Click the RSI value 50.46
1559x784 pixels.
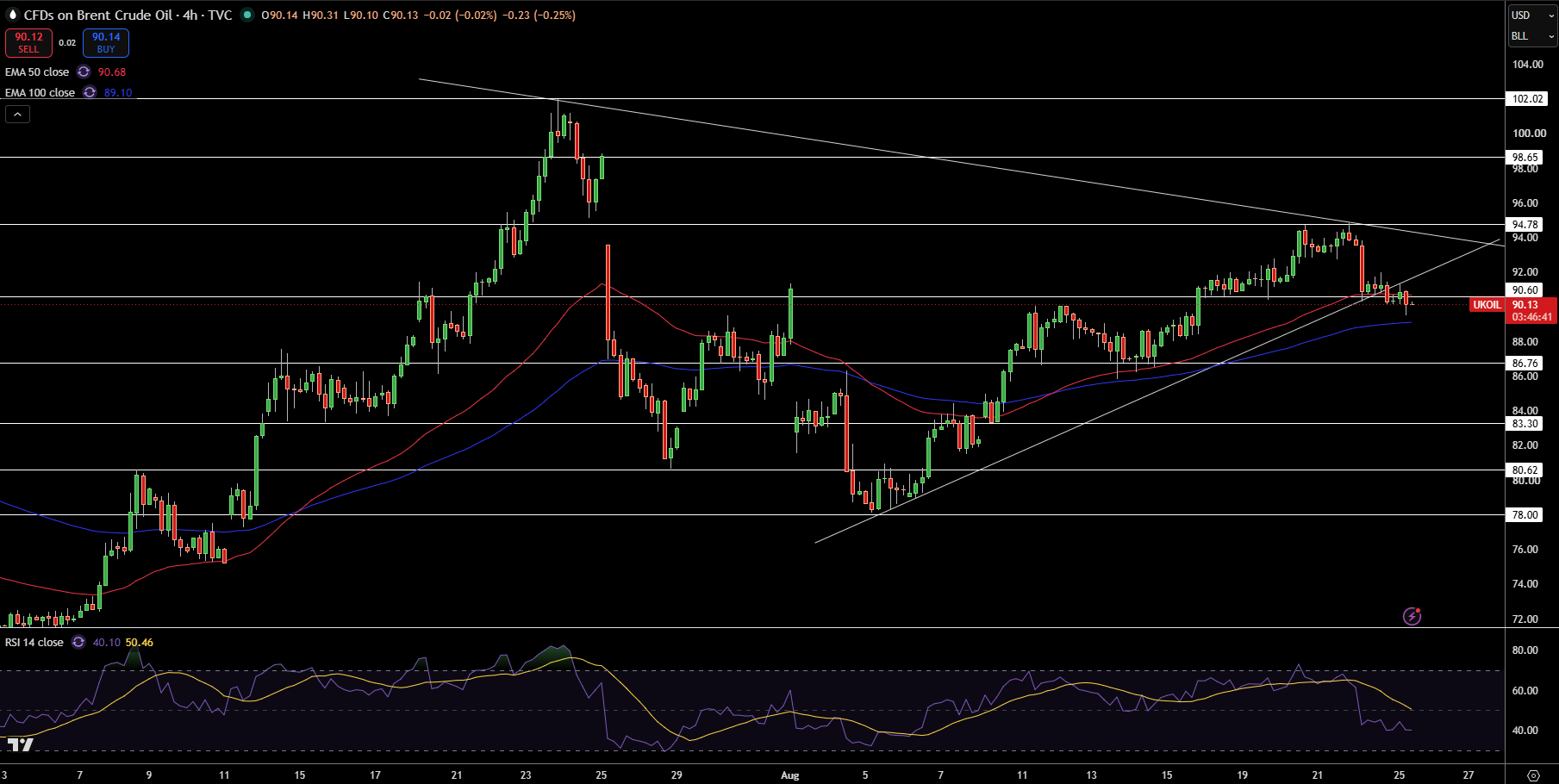[140, 643]
